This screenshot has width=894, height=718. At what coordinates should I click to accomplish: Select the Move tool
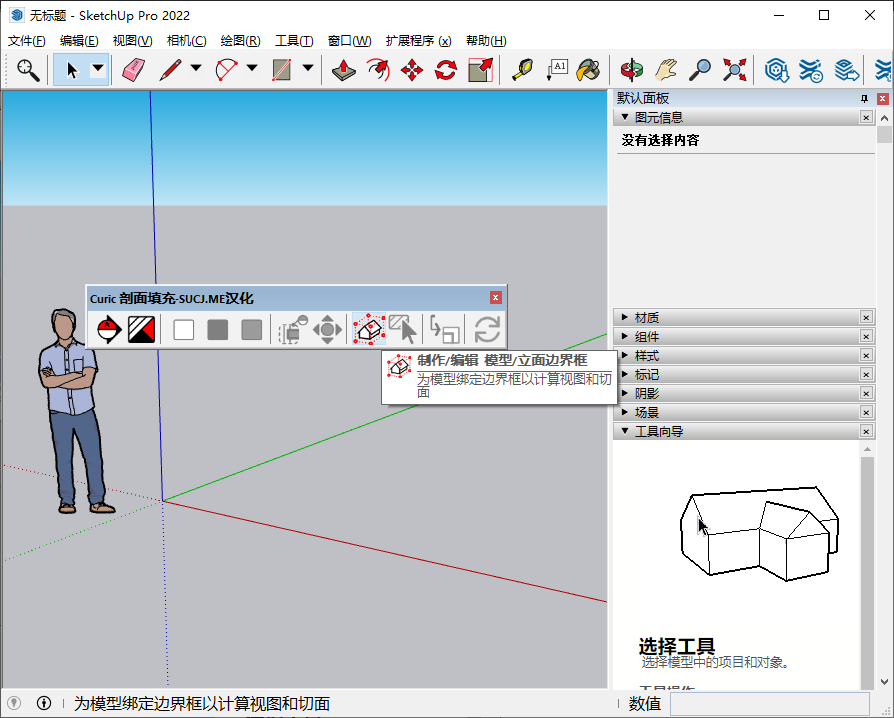click(x=412, y=70)
